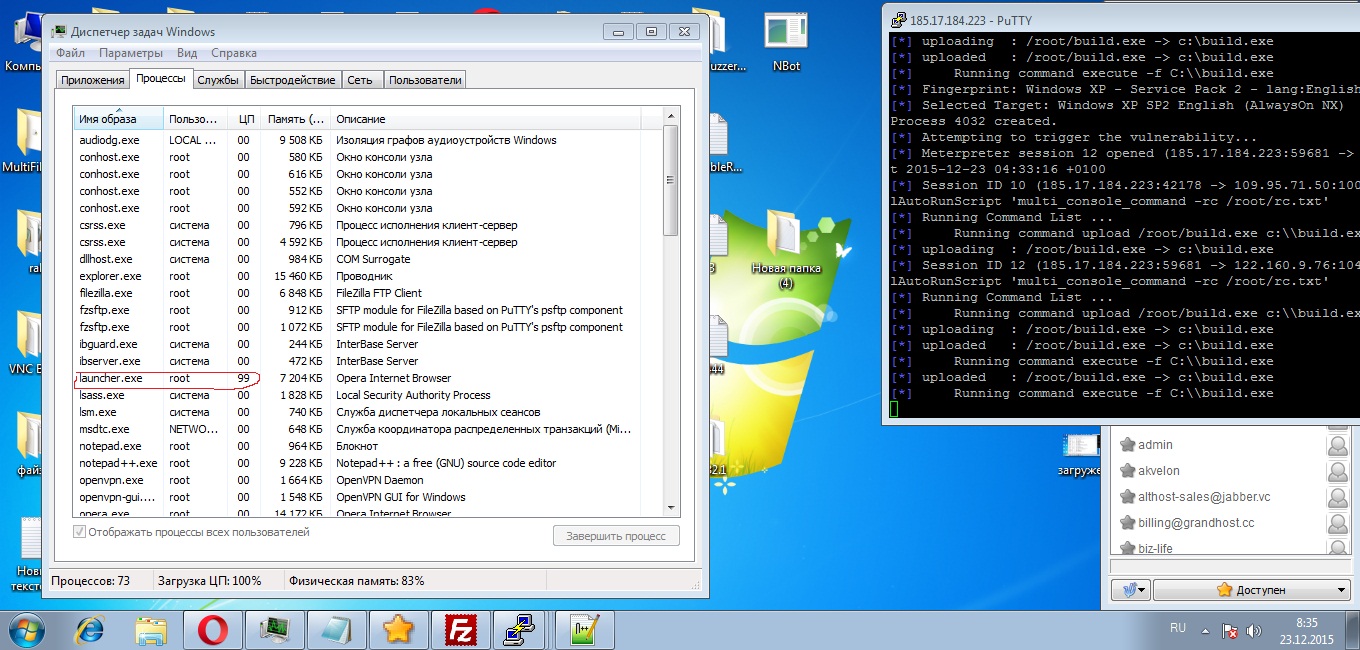The width and height of the screenshot is (1360, 650).
Task: Switch to the Приложения tab
Action: coord(92,80)
